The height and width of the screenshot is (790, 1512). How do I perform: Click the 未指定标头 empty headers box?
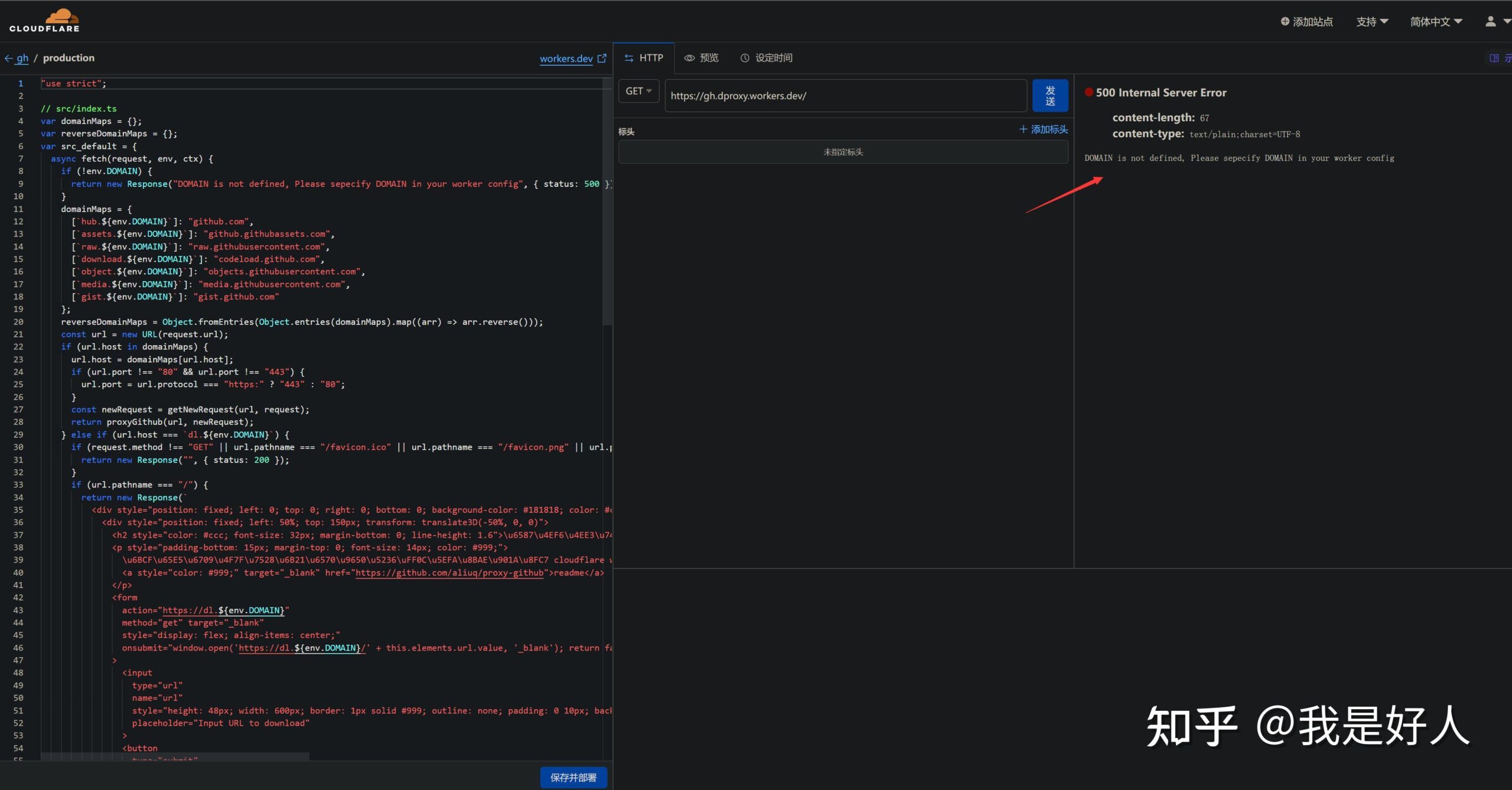click(843, 152)
